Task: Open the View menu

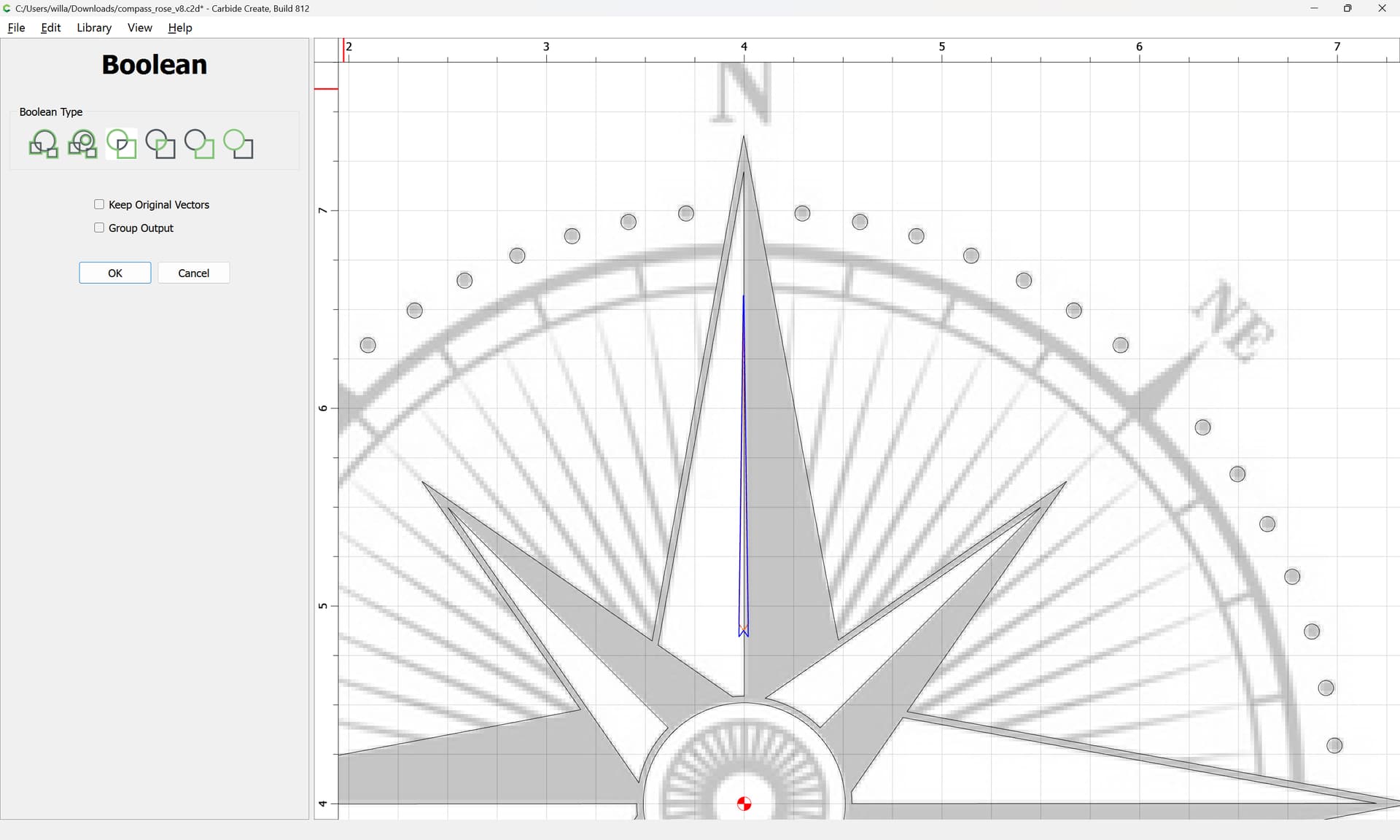Action: click(x=139, y=28)
